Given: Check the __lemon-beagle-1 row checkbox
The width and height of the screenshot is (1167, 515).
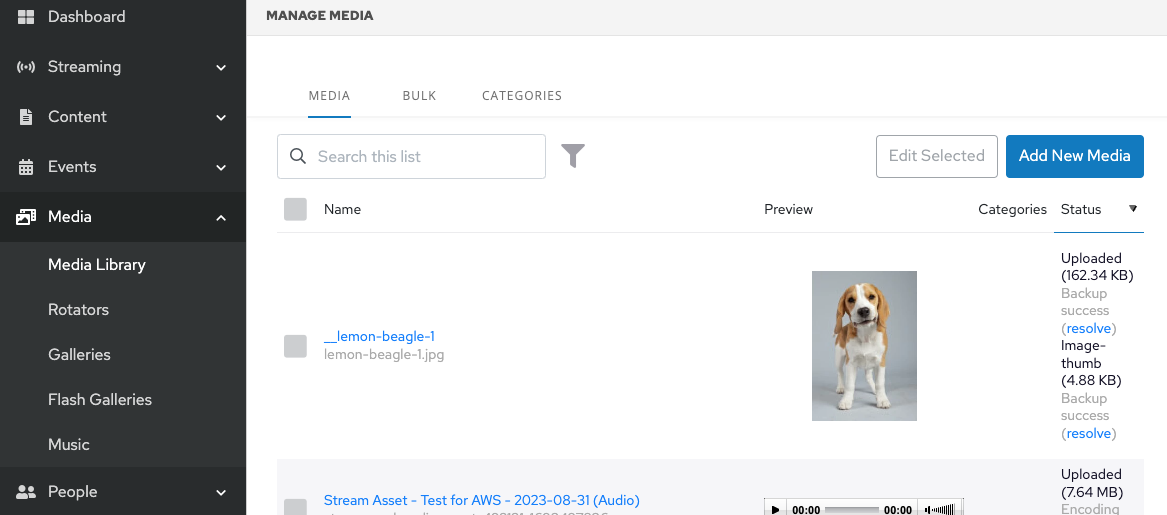Looking at the screenshot, I should point(295,346).
